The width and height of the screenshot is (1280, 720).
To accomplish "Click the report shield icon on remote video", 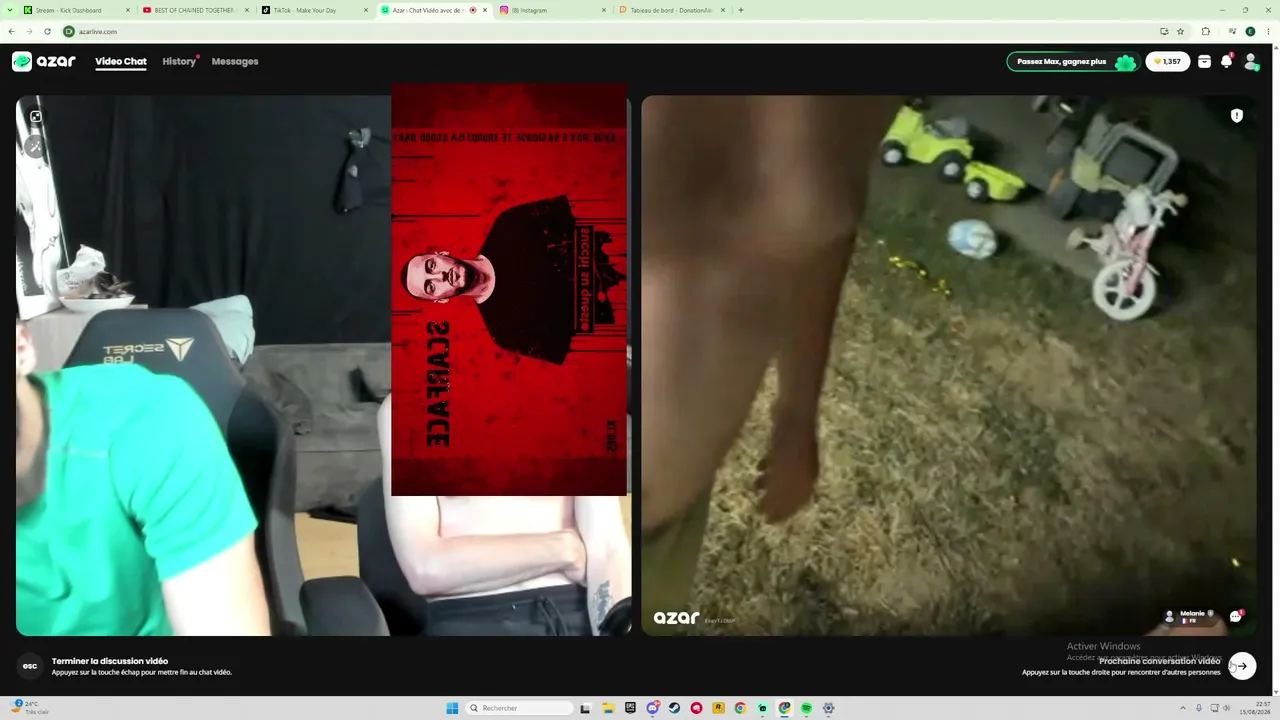I will click(1236, 116).
